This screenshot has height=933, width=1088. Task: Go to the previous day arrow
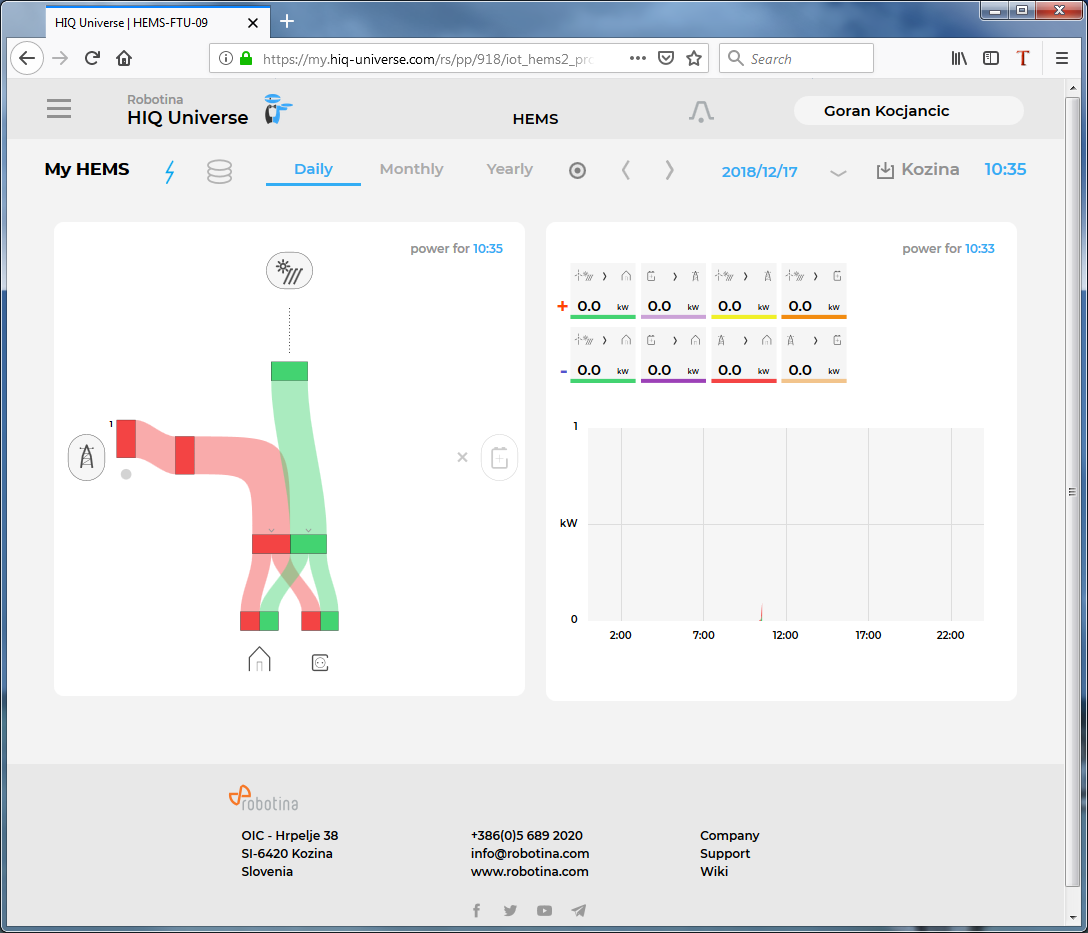626,170
